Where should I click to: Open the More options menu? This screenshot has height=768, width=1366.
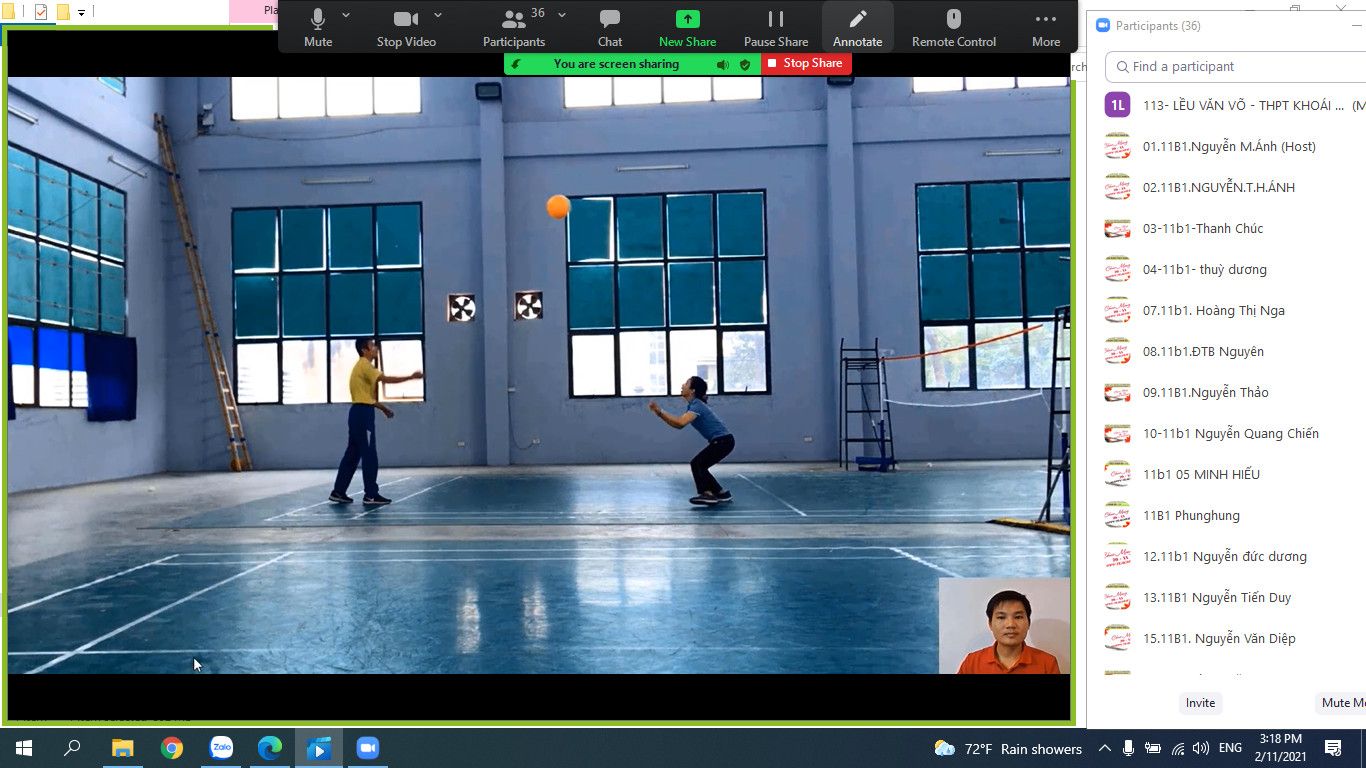coord(1046,27)
